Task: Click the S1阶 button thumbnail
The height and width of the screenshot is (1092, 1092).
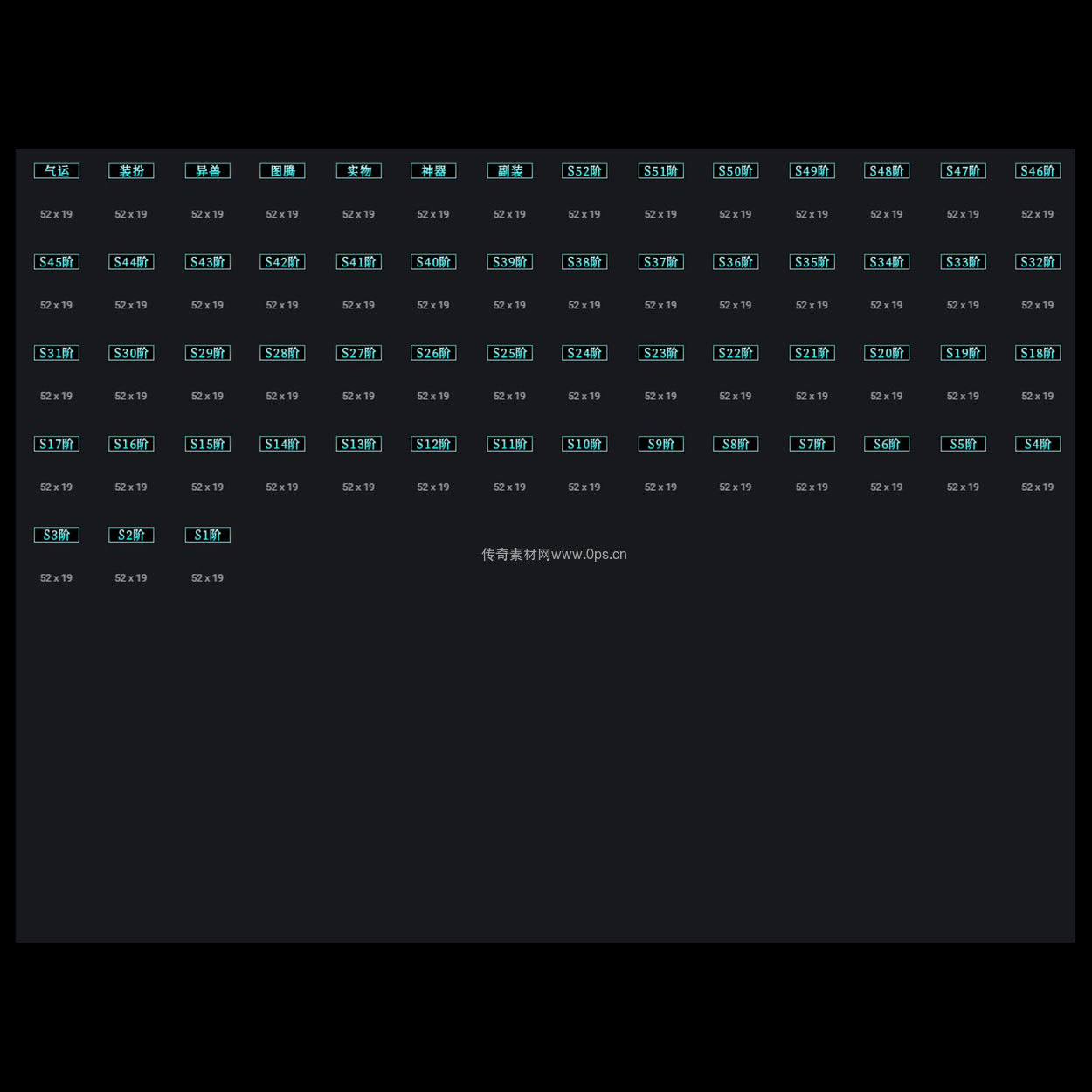Action: pyautogui.click(x=208, y=535)
